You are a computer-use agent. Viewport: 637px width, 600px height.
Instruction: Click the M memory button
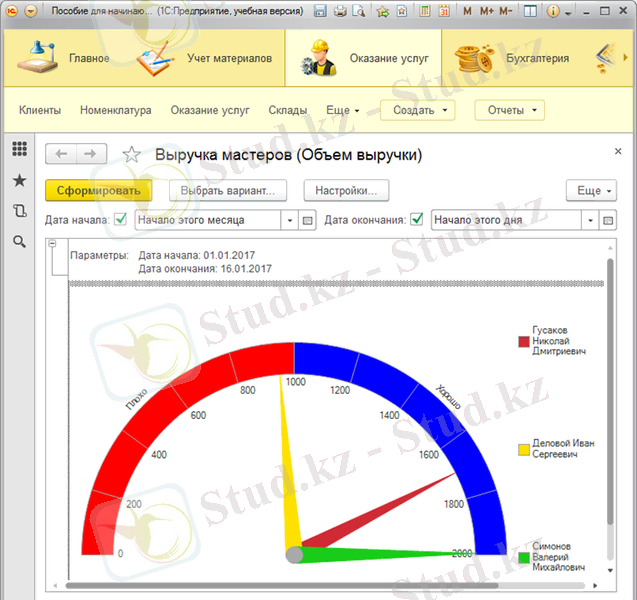467,11
